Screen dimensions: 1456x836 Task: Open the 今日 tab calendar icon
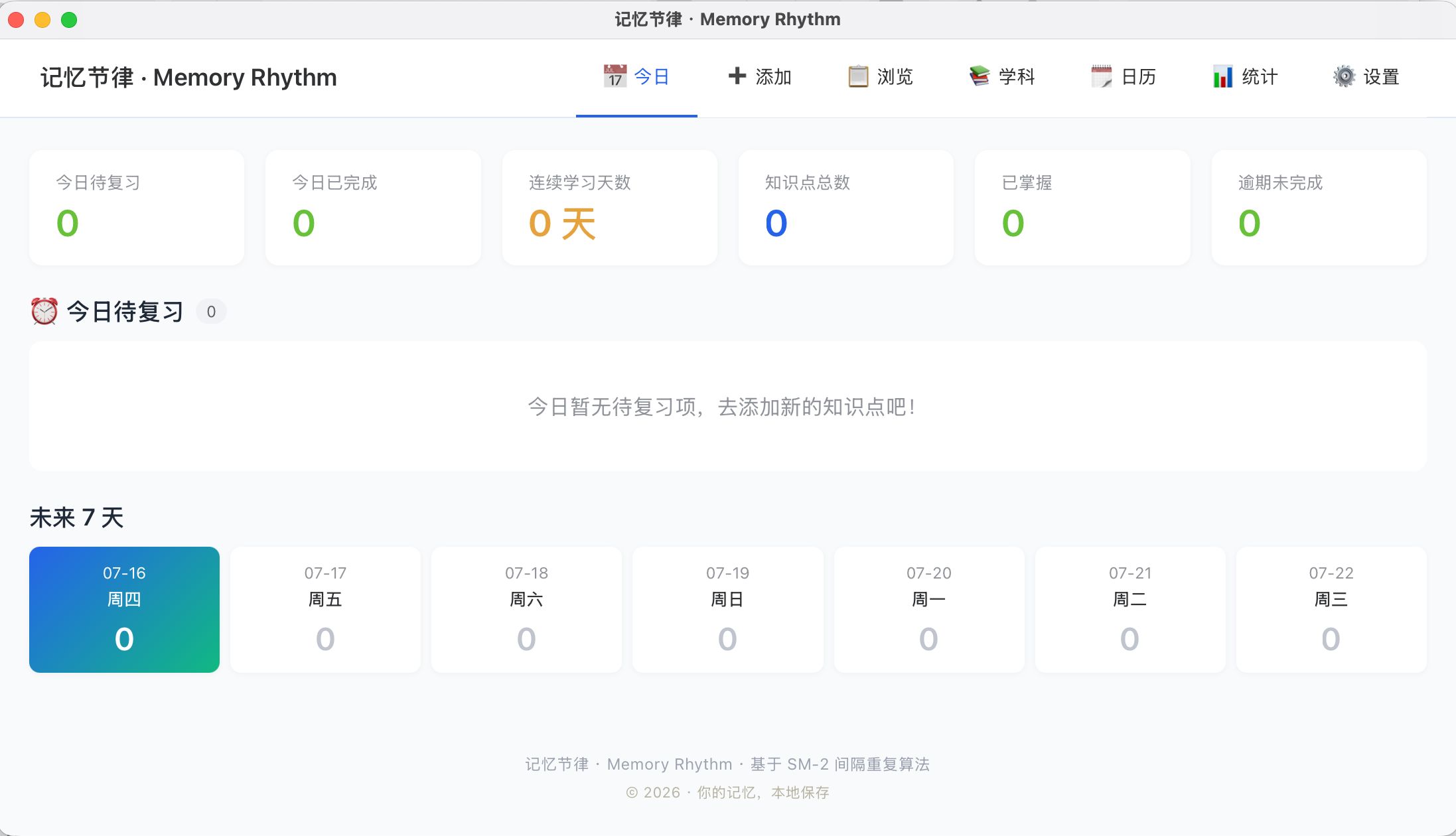[615, 76]
